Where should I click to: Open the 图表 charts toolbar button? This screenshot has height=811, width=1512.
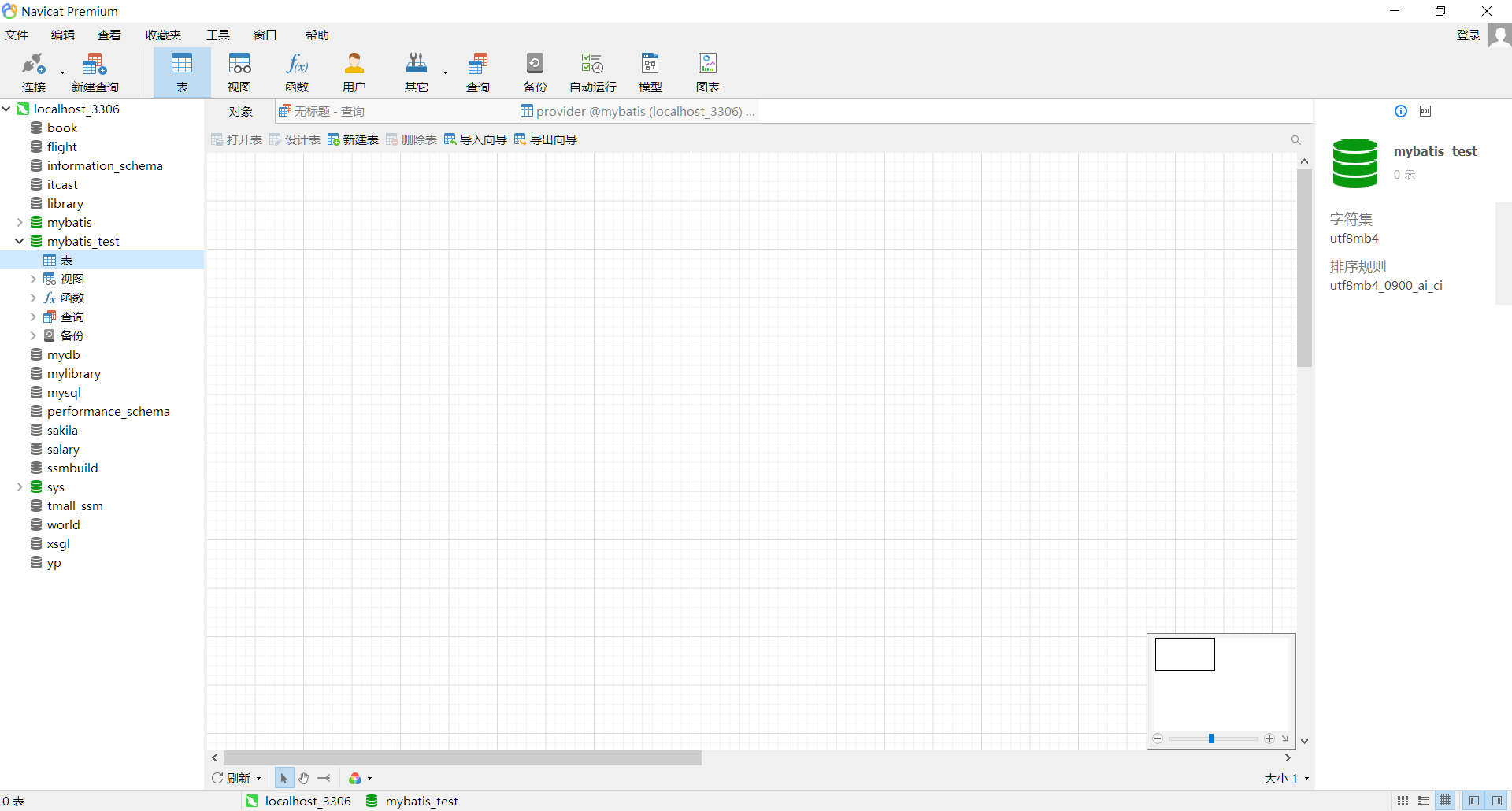click(x=708, y=72)
